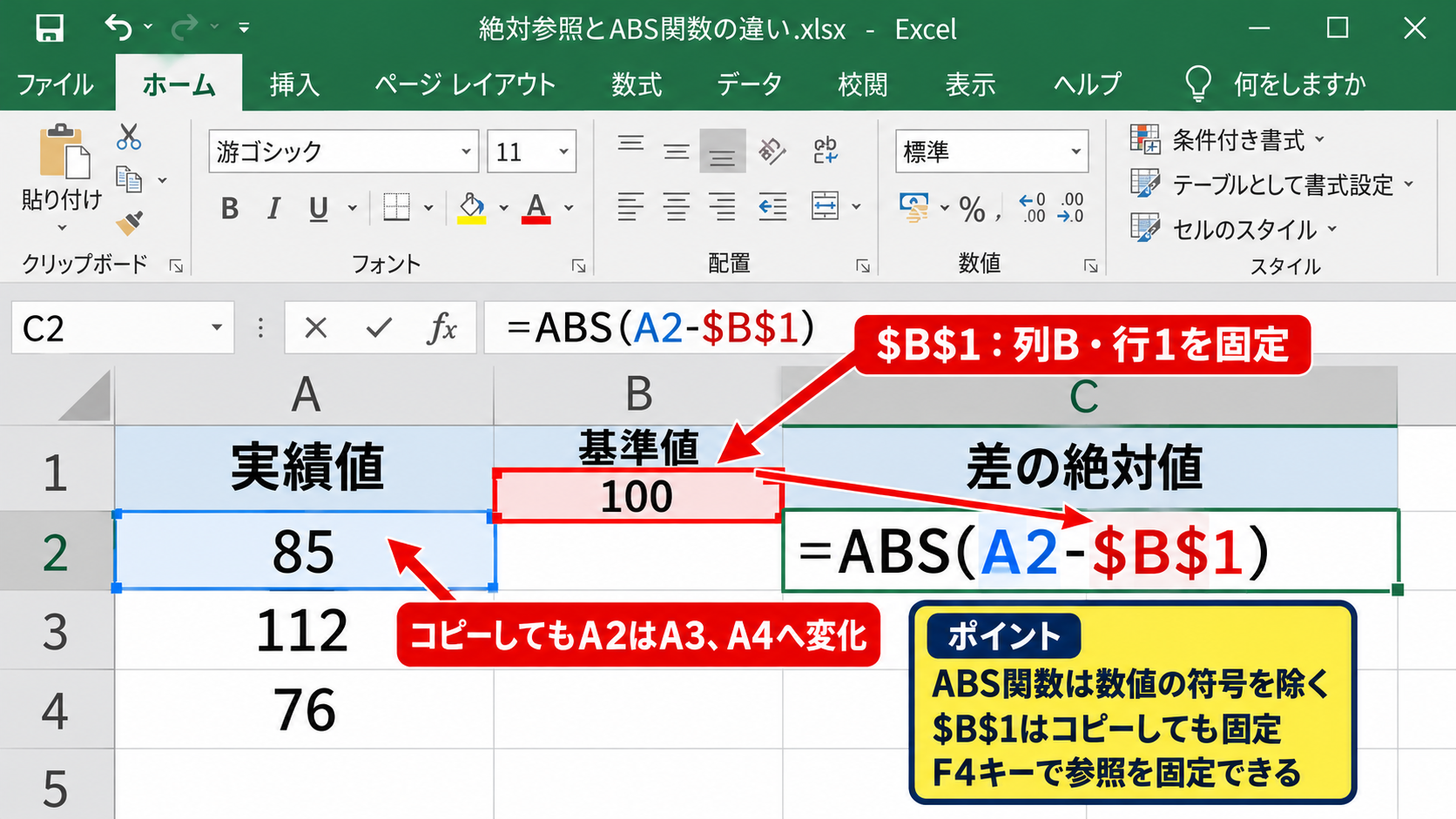Click the decrease decimal icon
1456x819 pixels.
coord(1070,207)
